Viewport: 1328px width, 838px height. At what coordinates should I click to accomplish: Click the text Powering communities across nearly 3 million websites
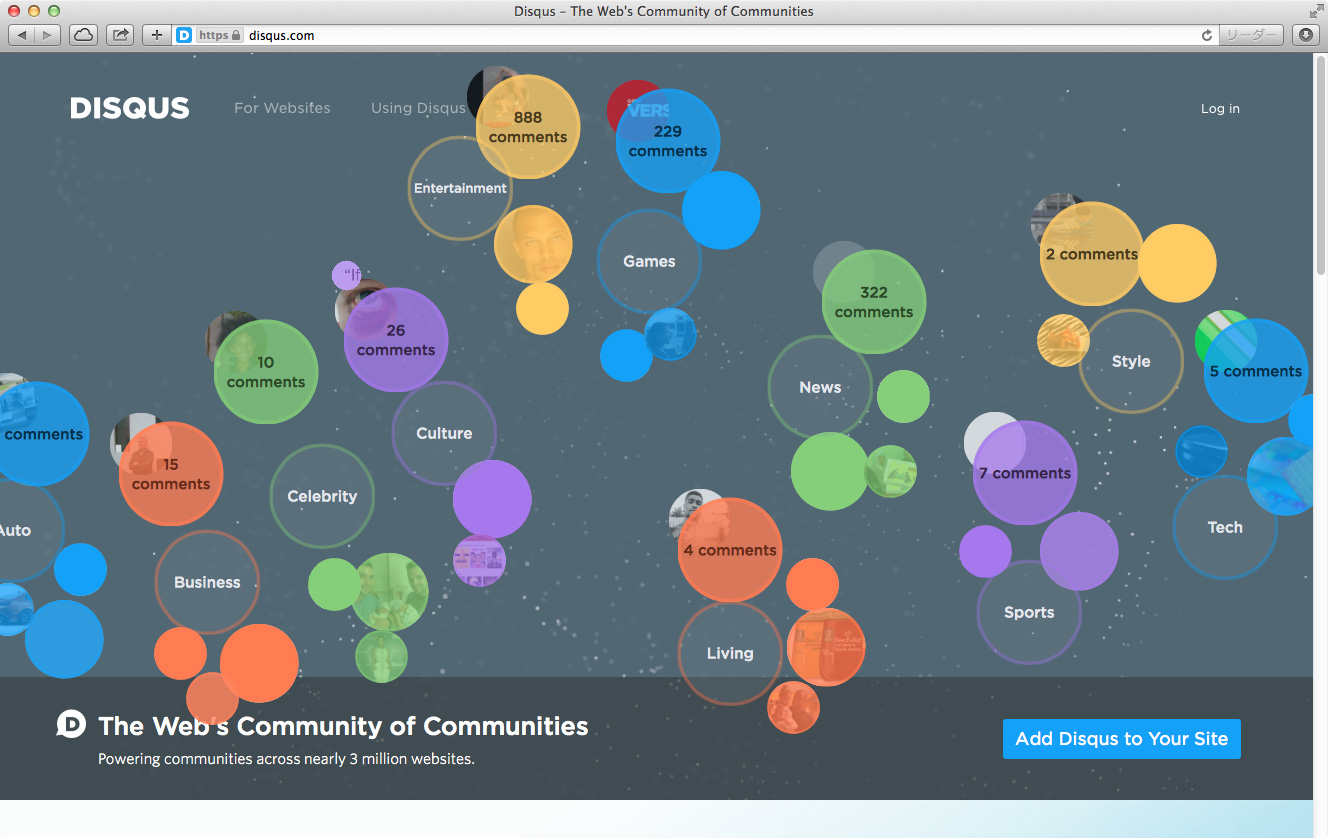286,759
